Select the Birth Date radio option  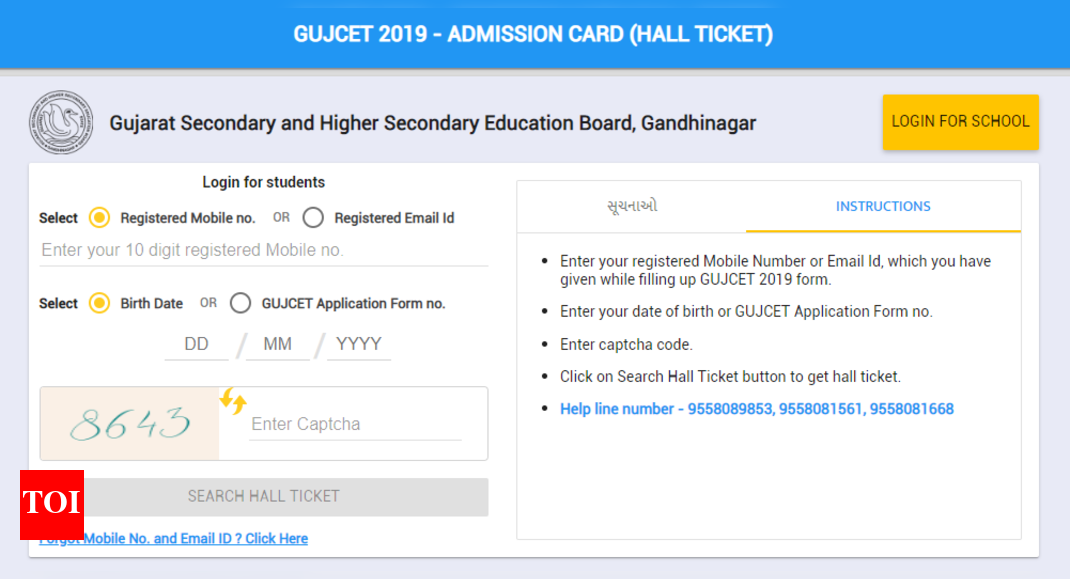tap(99, 303)
